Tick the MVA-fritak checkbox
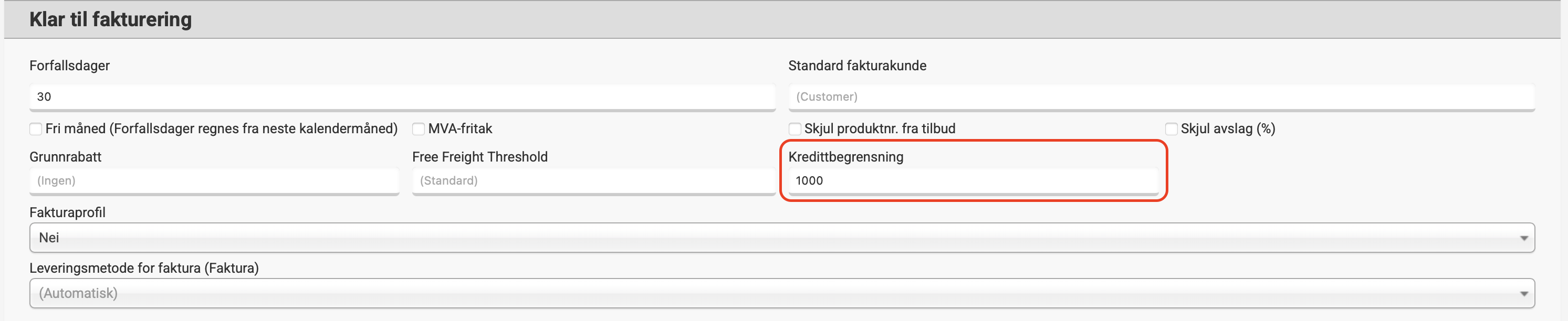Screen dimensions: 1568x321 [418, 129]
